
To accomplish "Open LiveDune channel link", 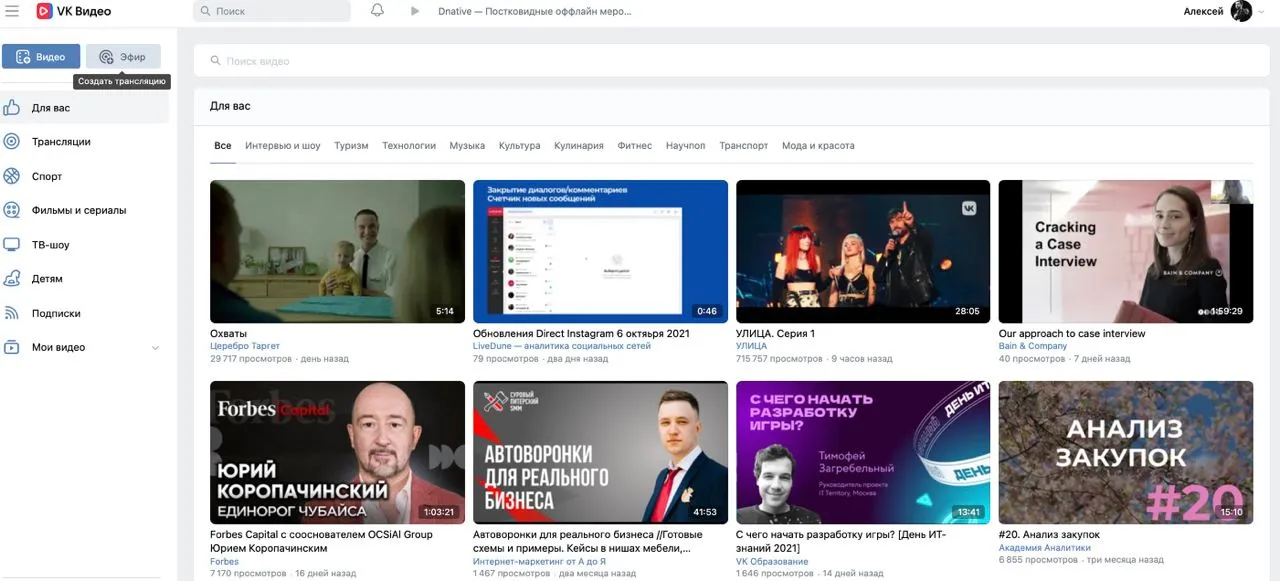I will click(x=562, y=346).
